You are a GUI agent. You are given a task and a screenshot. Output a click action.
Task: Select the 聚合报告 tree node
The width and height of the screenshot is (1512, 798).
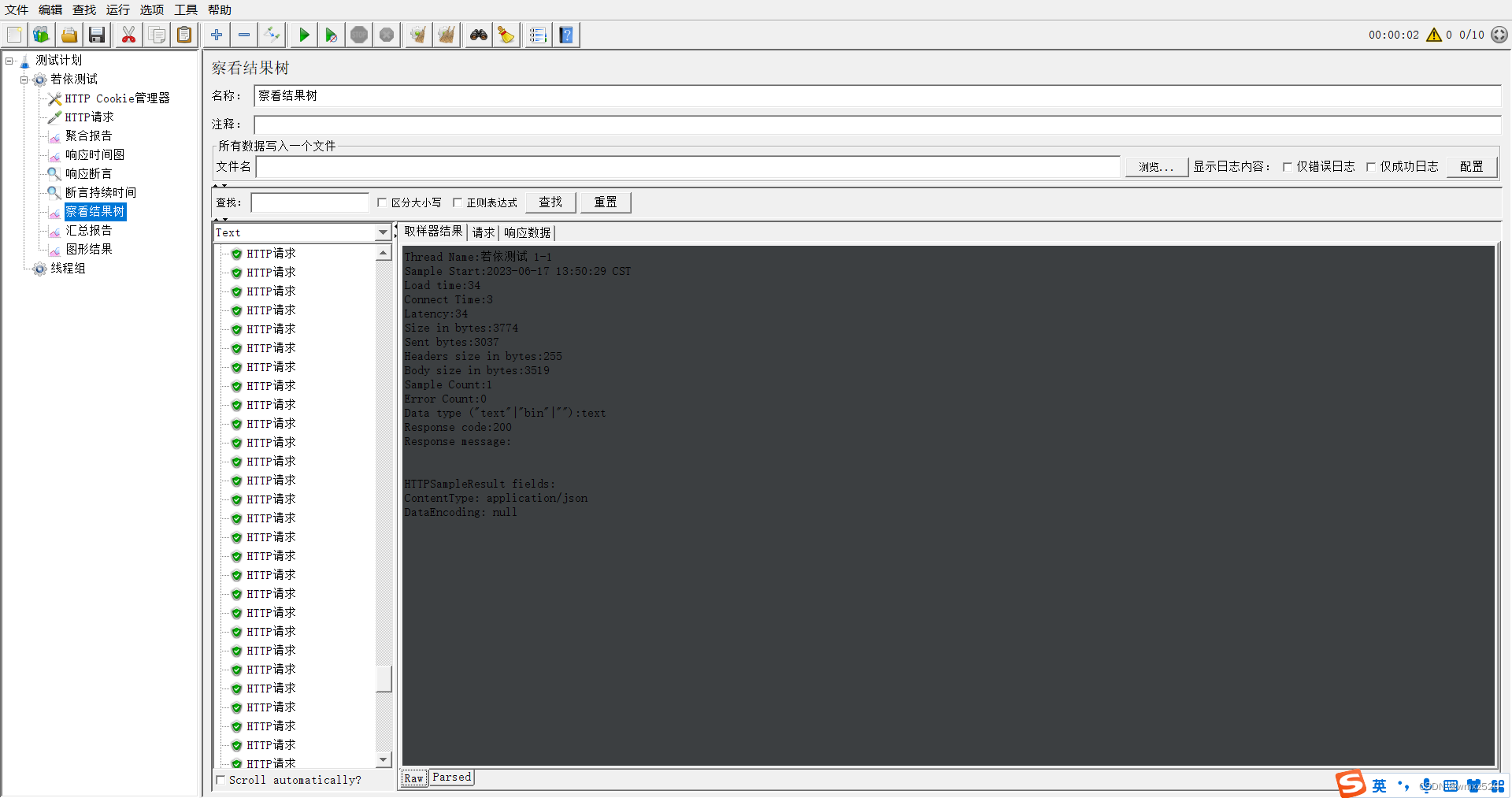click(x=89, y=136)
